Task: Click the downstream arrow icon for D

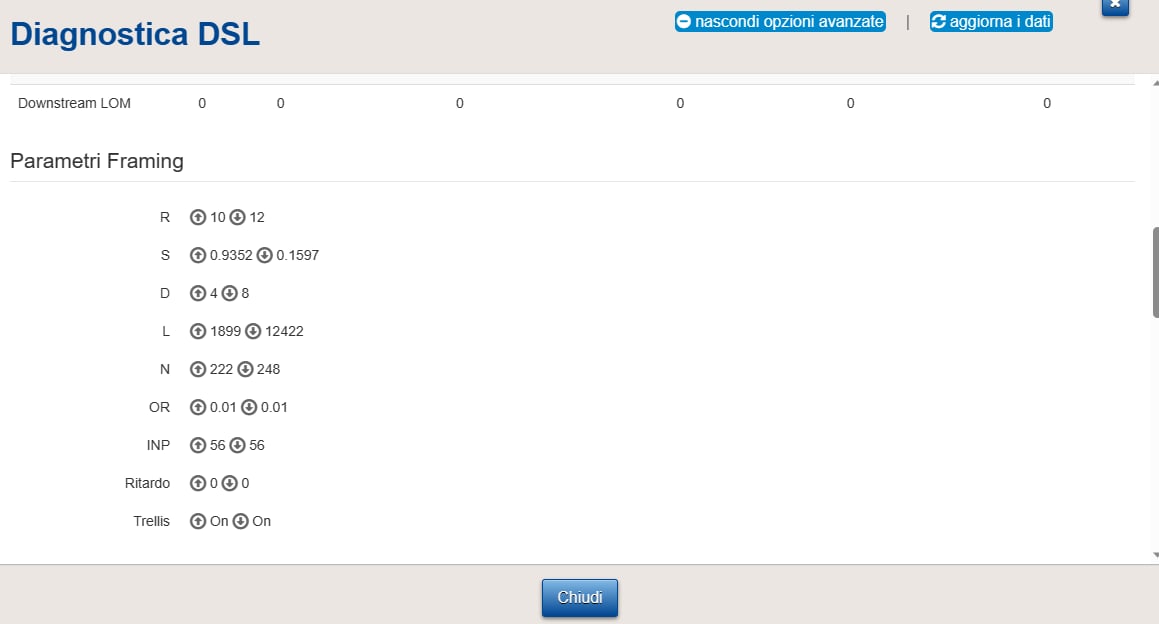Action: (x=229, y=294)
